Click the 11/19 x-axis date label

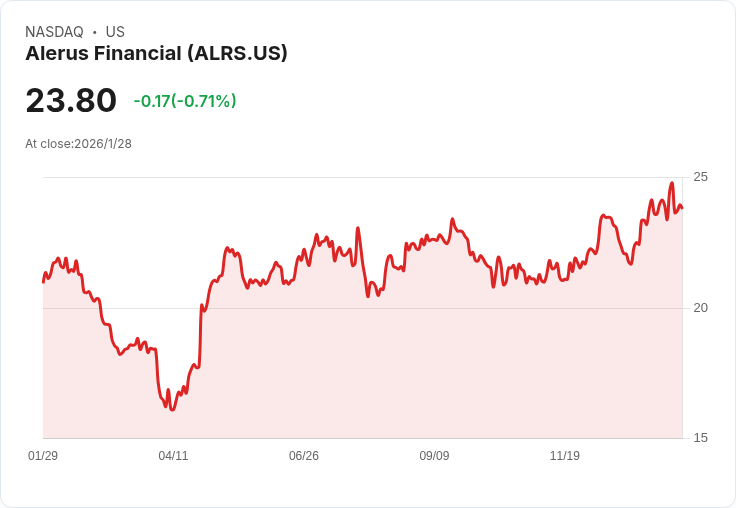(x=565, y=455)
